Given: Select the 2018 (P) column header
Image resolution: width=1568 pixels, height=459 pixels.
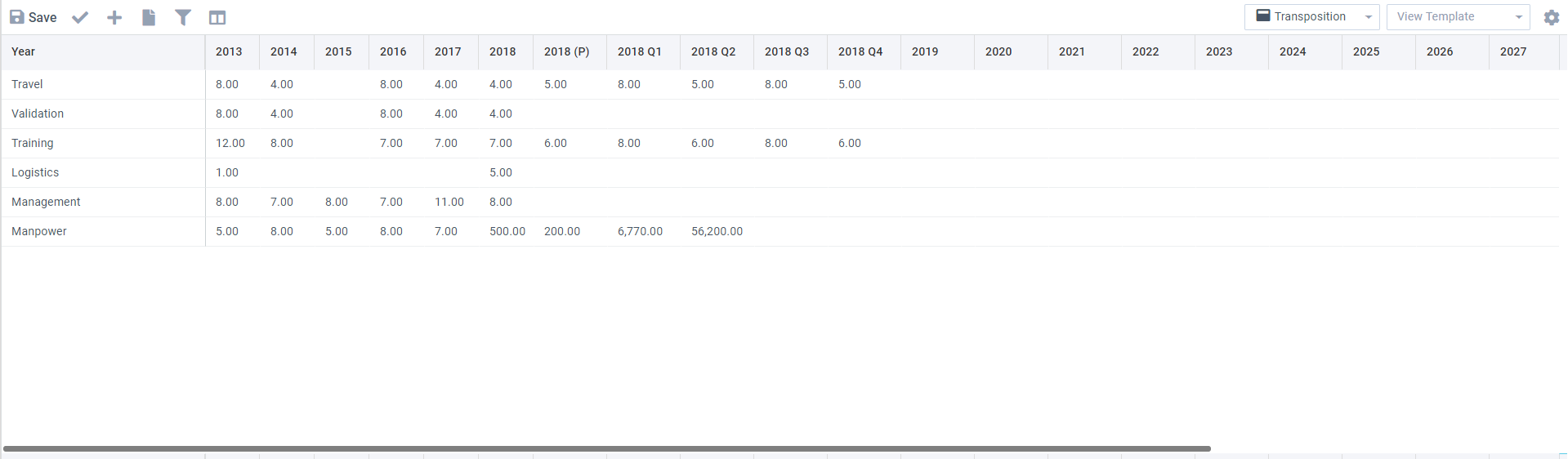Looking at the screenshot, I should tap(566, 51).
